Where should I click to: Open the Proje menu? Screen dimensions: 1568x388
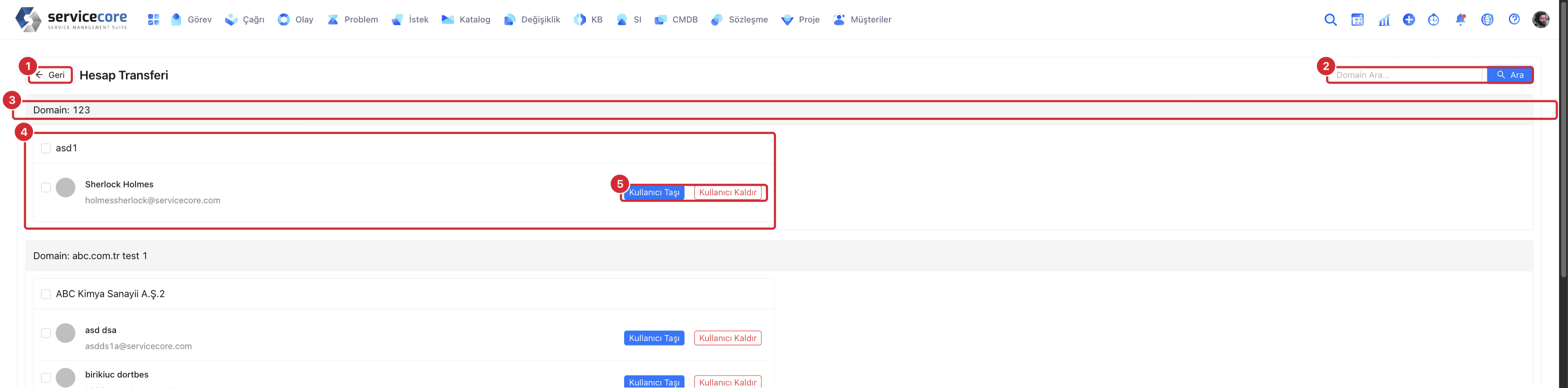(800, 19)
